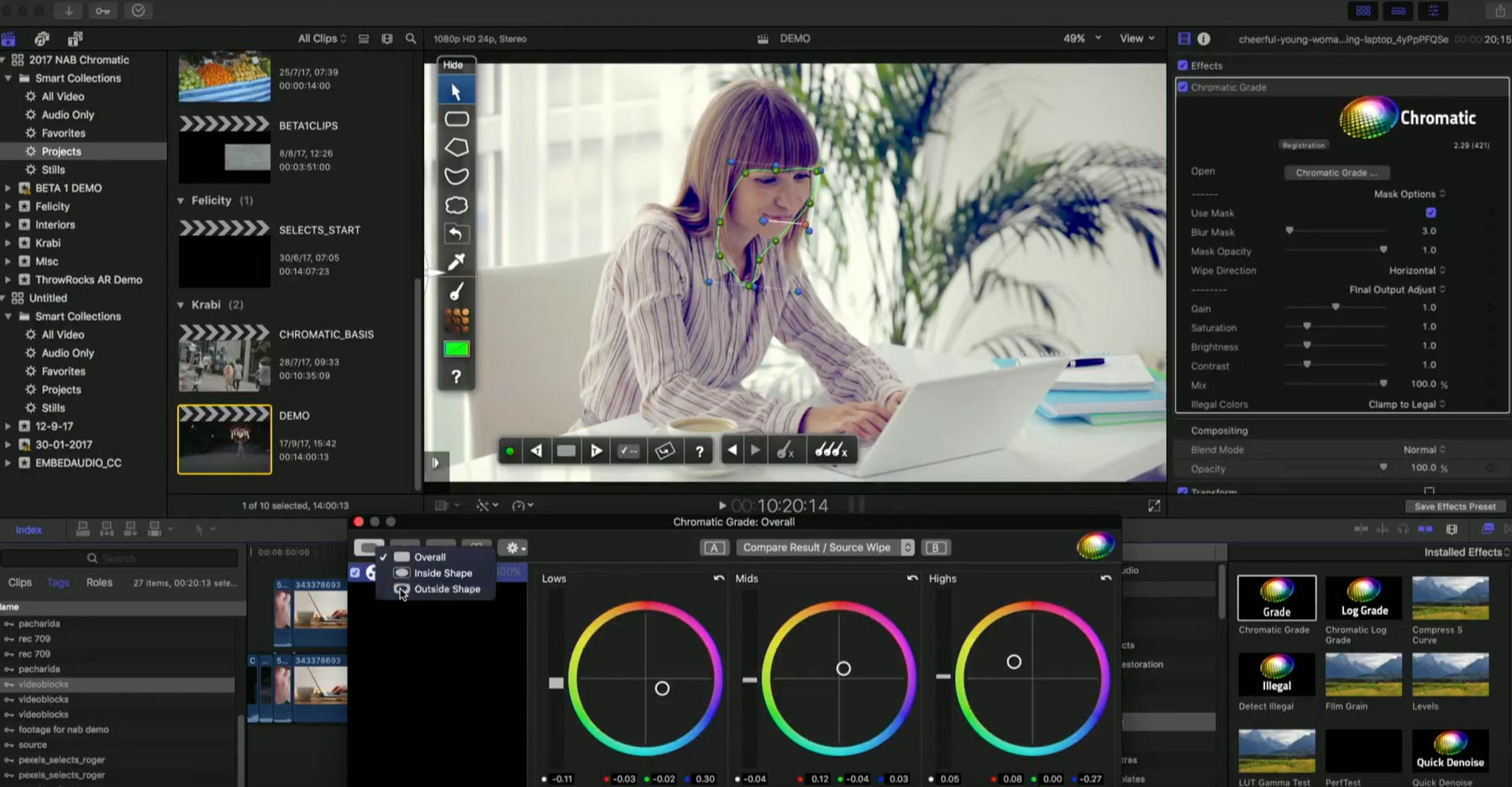Open Compare Result / Source Wipe dropdown

[825, 548]
